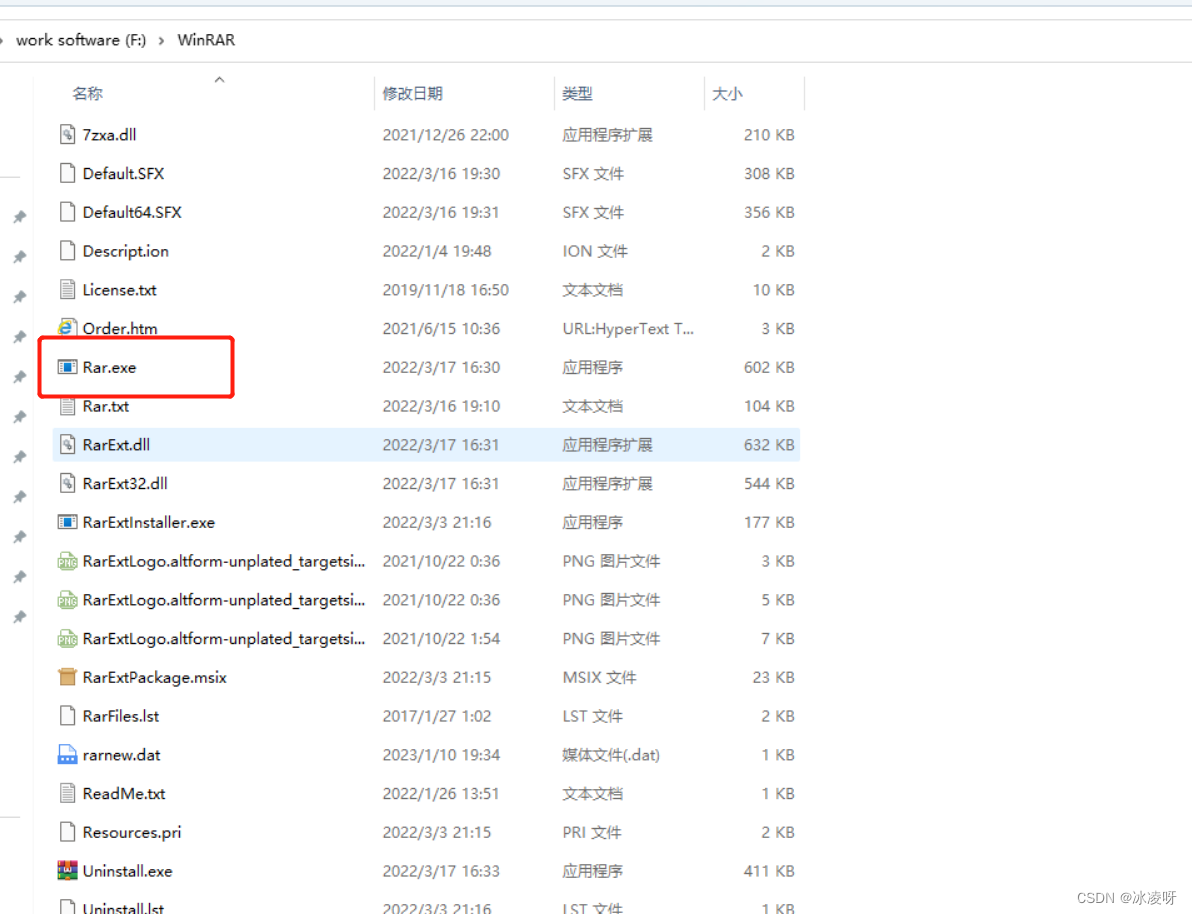1192x914 pixels.
Task: Open WinRAR breadcrumb in address bar
Action: (206, 40)
